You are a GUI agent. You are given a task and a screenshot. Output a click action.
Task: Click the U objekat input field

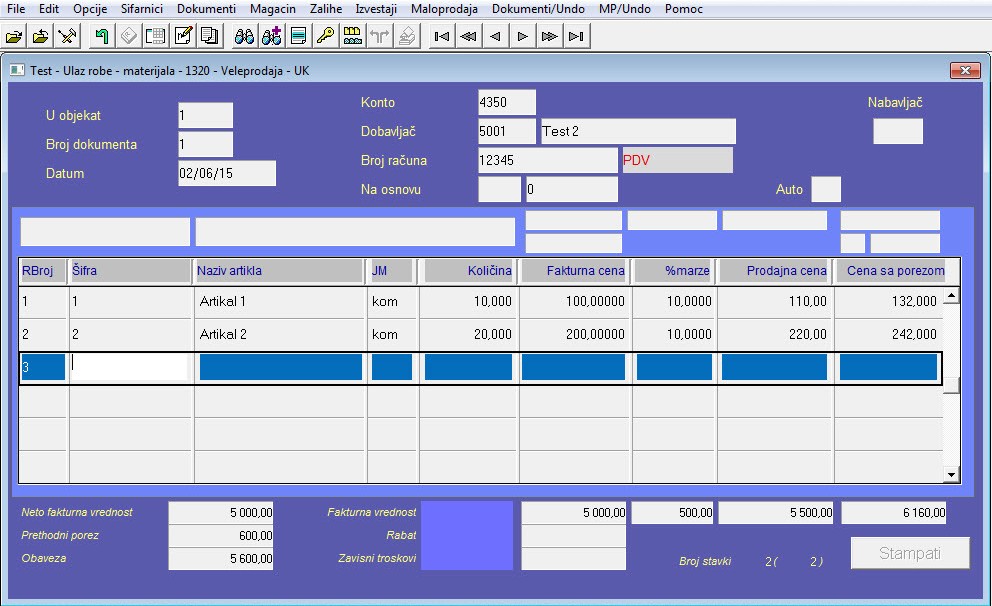click(x=206, y=115)
